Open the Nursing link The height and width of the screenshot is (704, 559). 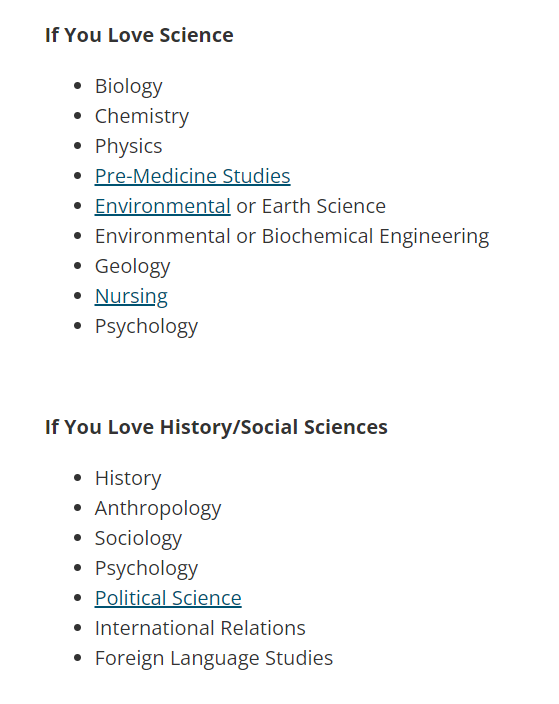coord(131,296)
